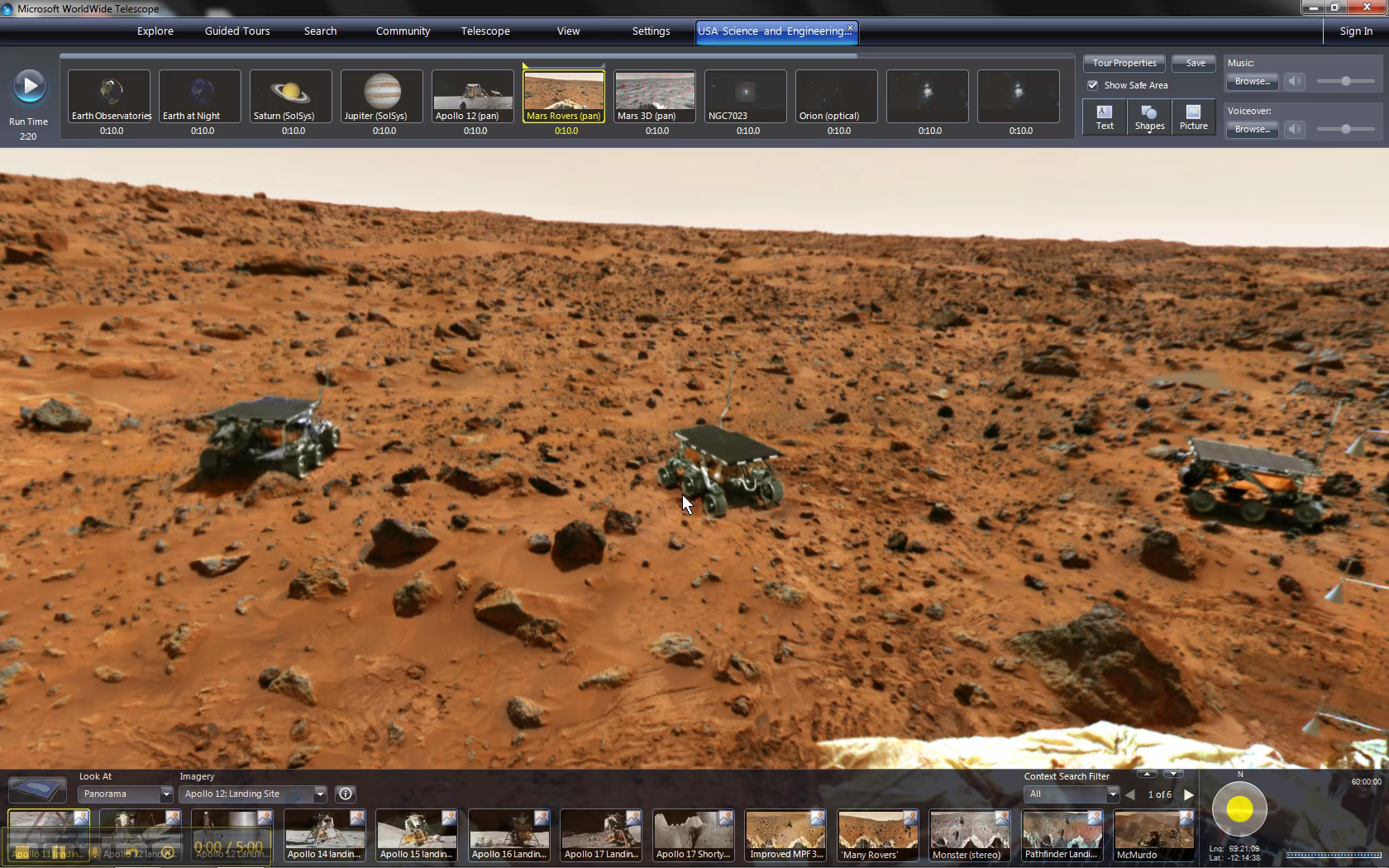Open the Shapes dropdown menu

[1149, 117]
